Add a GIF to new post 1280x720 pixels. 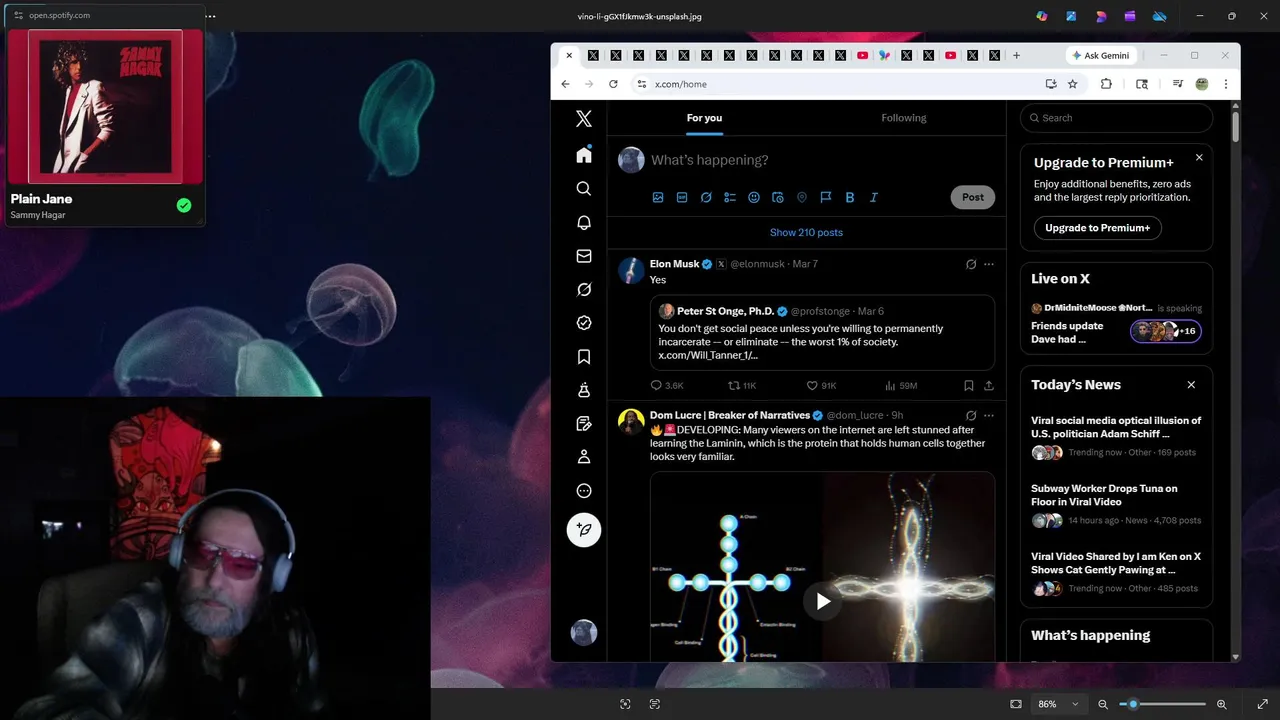[682, 198]
